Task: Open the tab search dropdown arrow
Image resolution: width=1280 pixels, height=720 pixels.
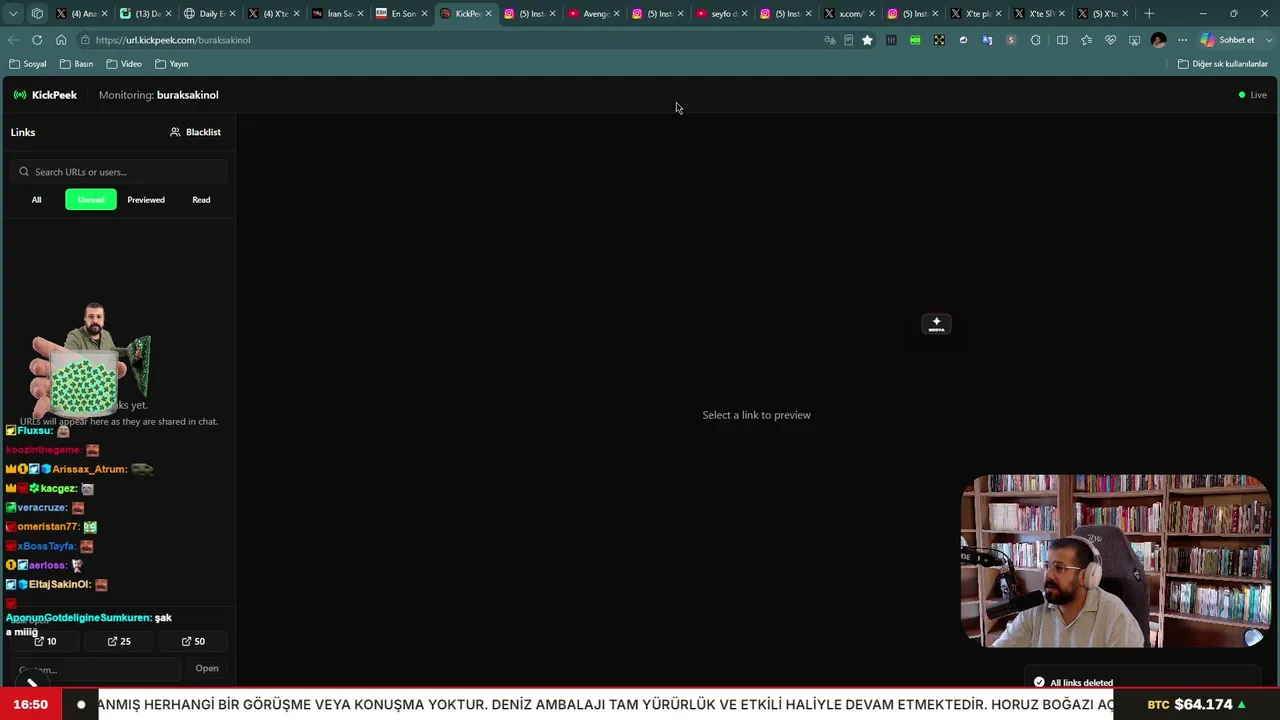Action: (13, 14)
